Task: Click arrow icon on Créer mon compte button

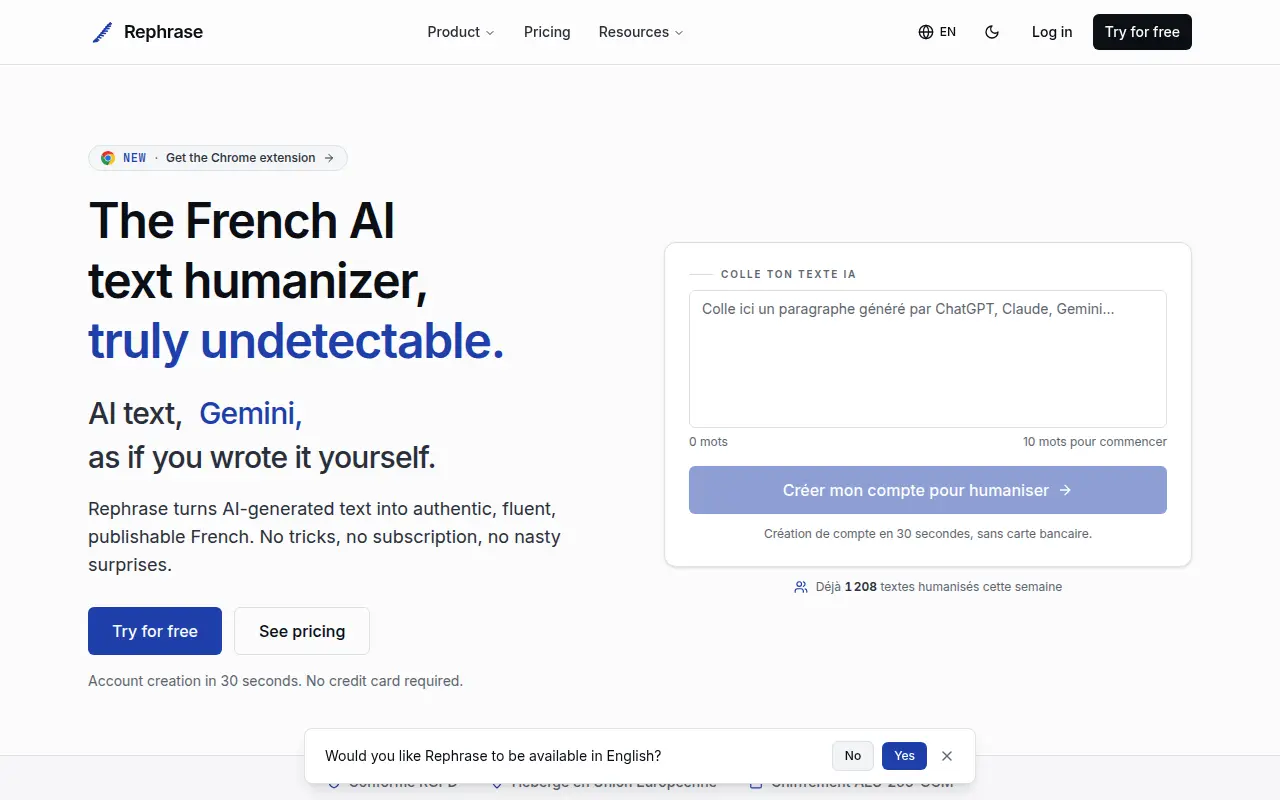Action: pyautogui.click(x=1065, y=490)
